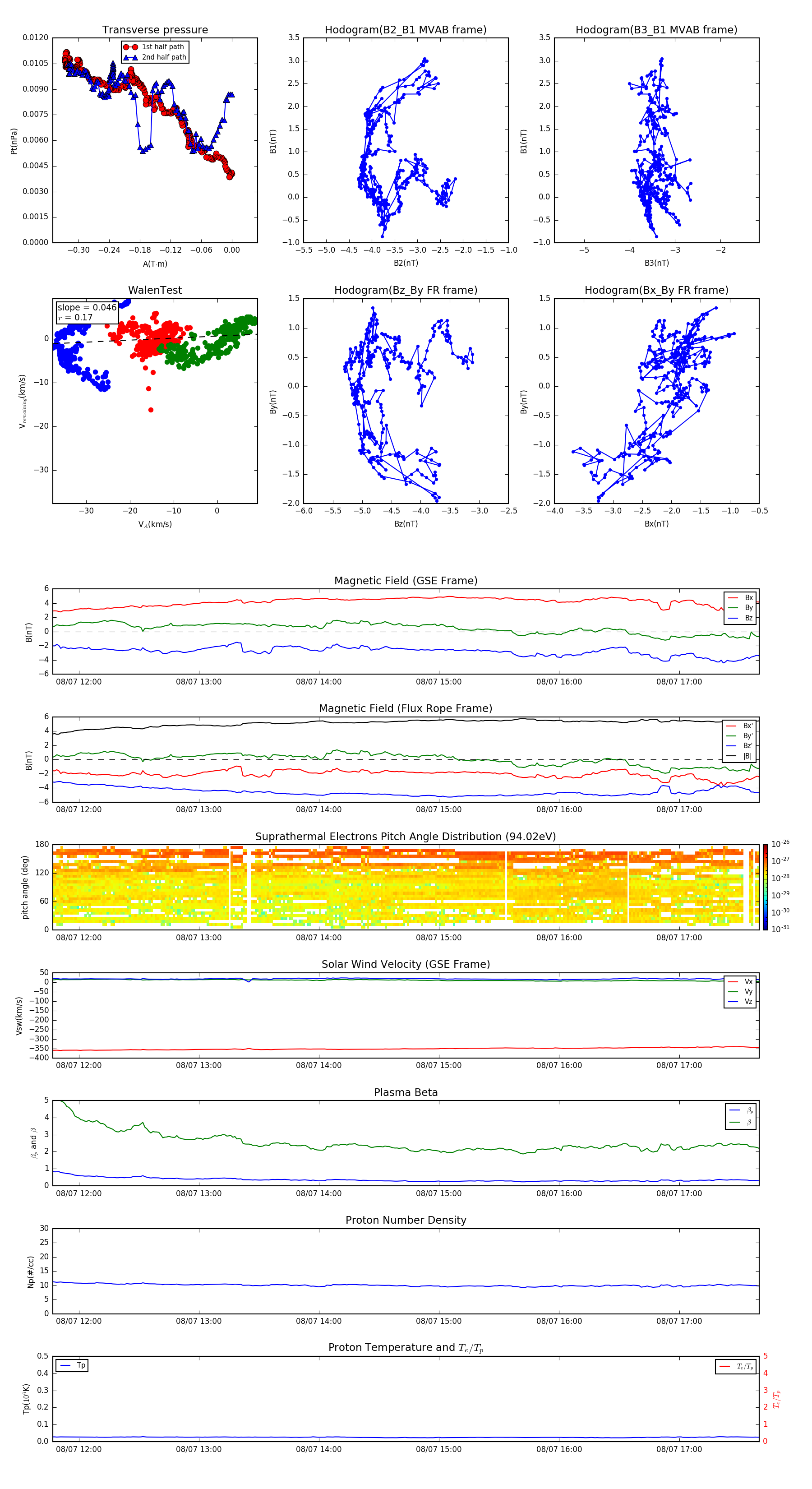Click the 'Hodogram(B3_B1 MVAB frame)' title
The height and width of the screenshot is (1489, 812).
656,29
